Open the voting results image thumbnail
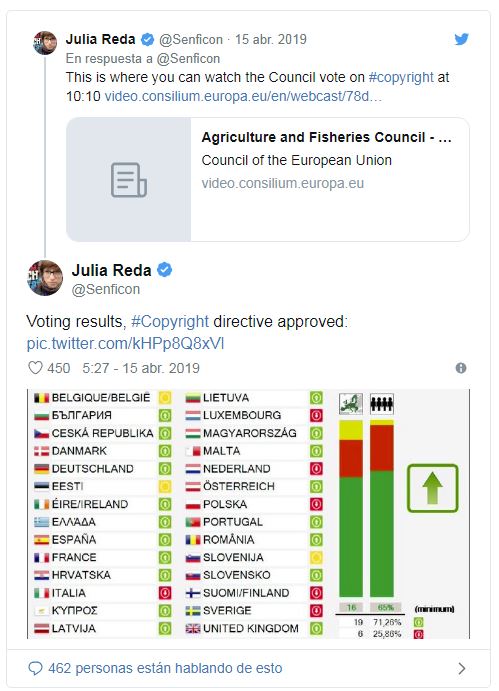Image resolution: width=499 pixels, height=691 pixels. (248, 514)
